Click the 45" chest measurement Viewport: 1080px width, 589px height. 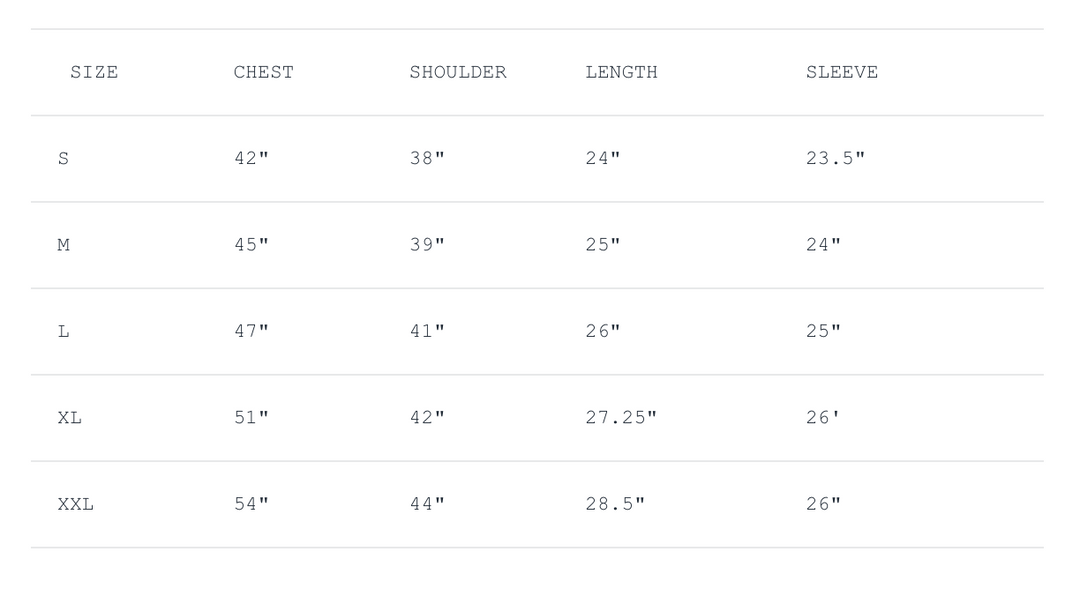(x=251, y=245)
